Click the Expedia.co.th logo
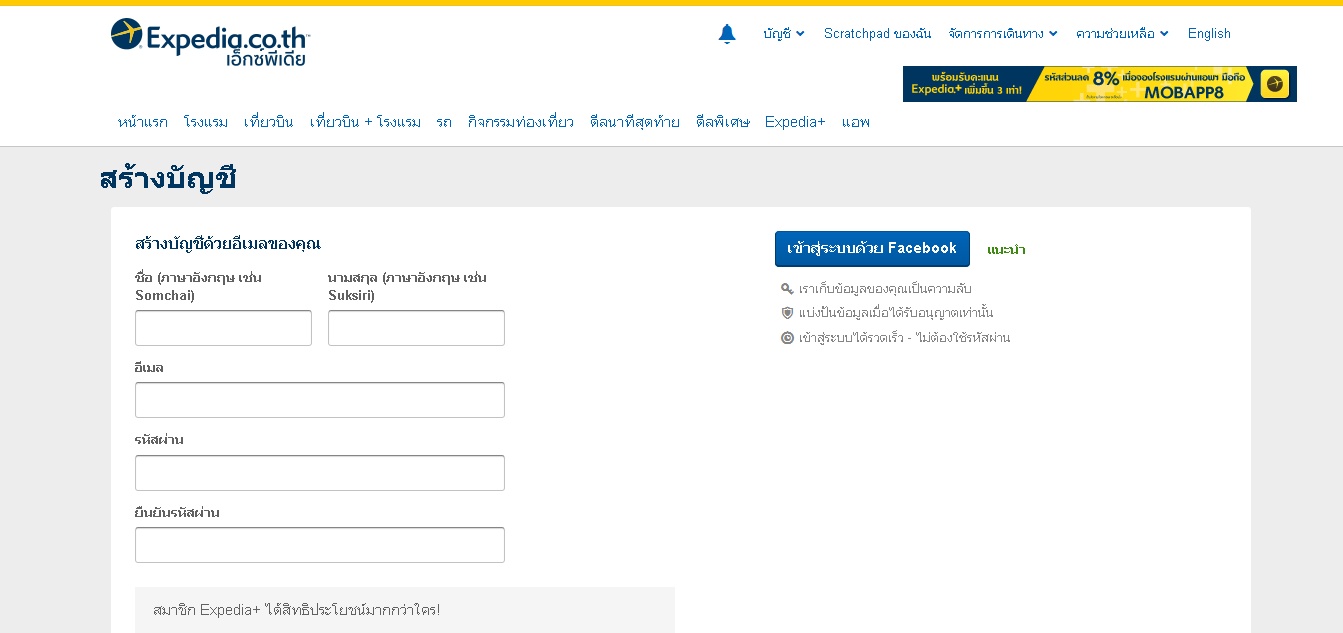This screenshot has width=1343, height=633. pos(210,42)
